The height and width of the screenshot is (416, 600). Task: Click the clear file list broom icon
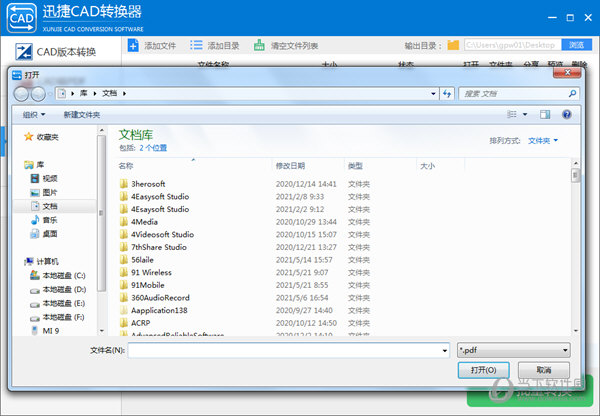click(x=259, y=46)
